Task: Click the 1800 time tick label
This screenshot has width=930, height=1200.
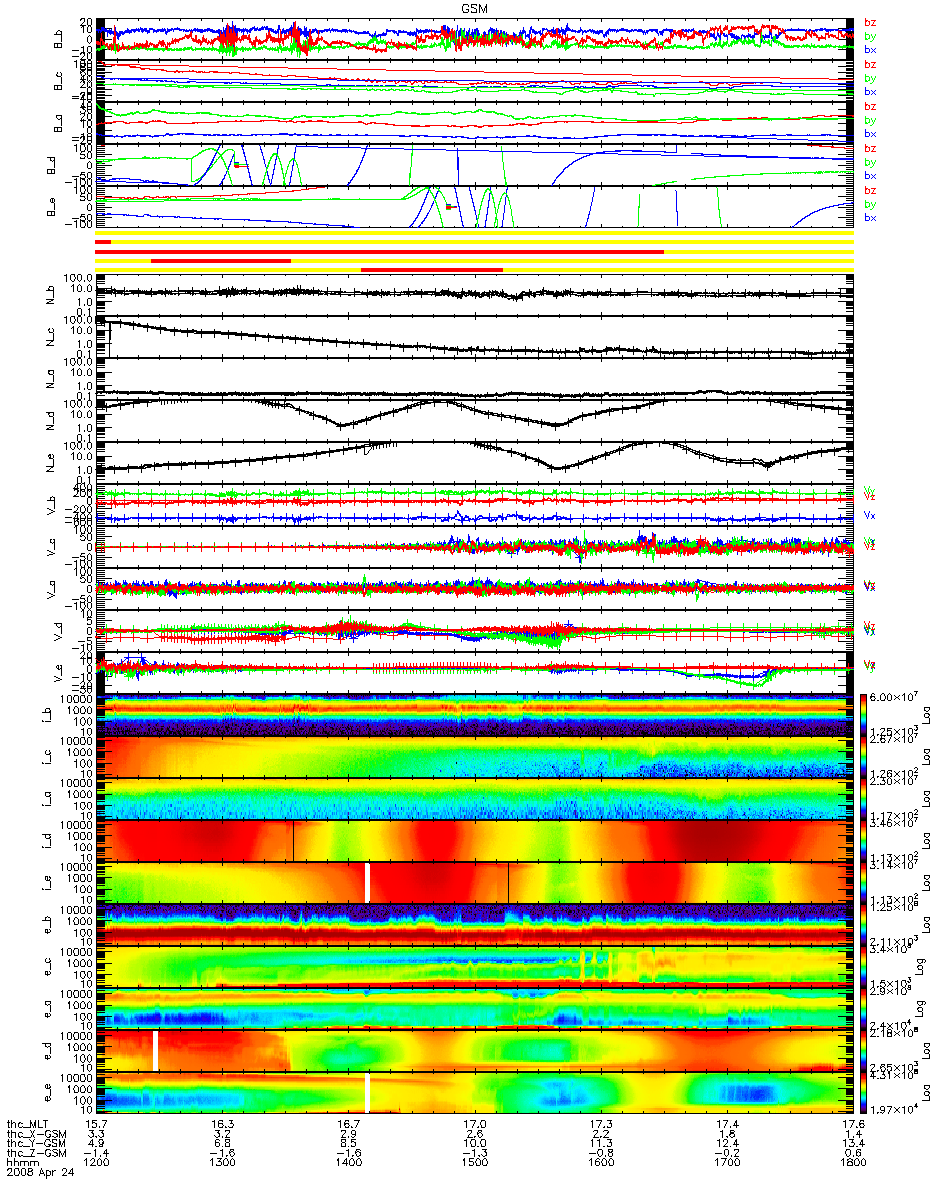Action: (853, 1164)
